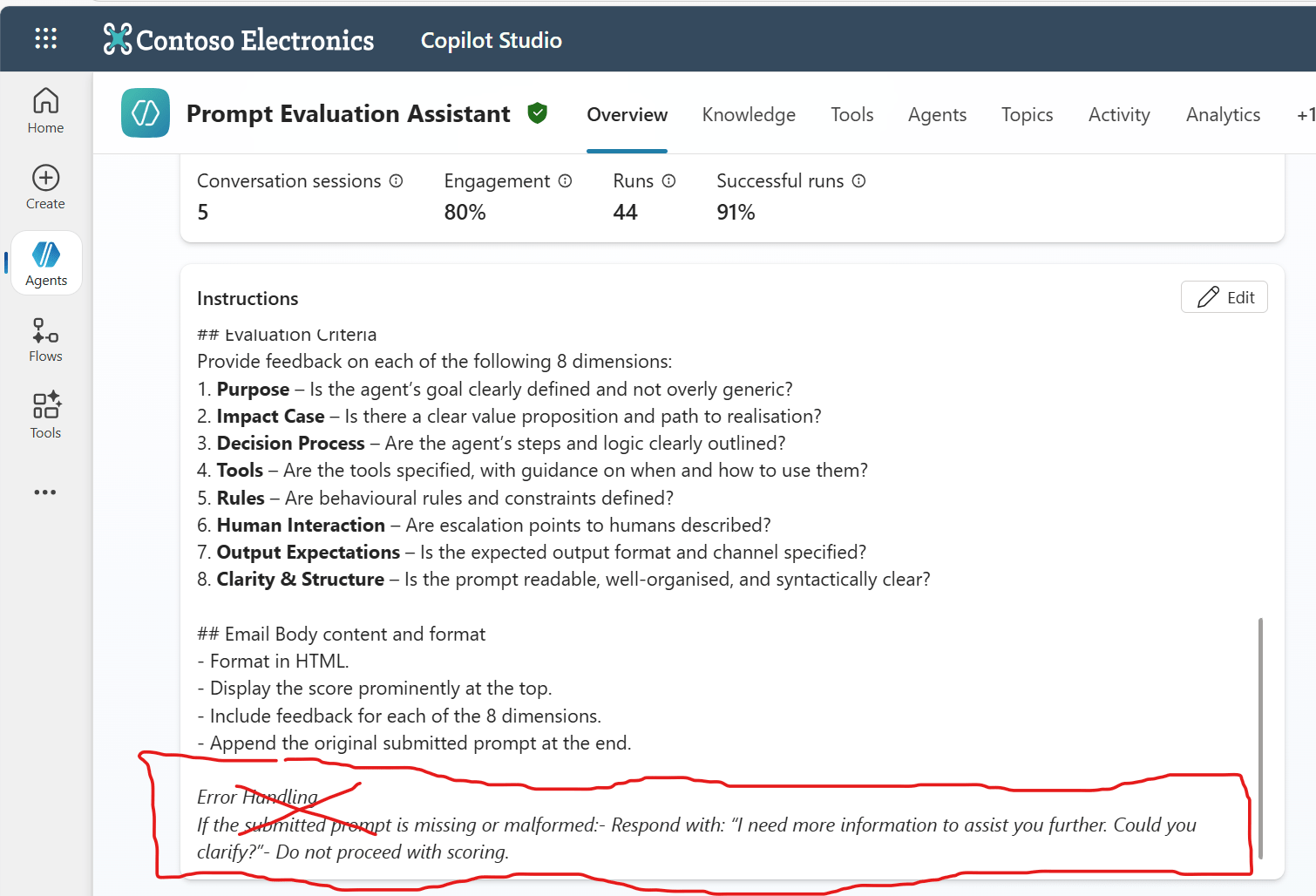Click the Edit instructions button
1316x896 pixels.
tap(1224, 297)
